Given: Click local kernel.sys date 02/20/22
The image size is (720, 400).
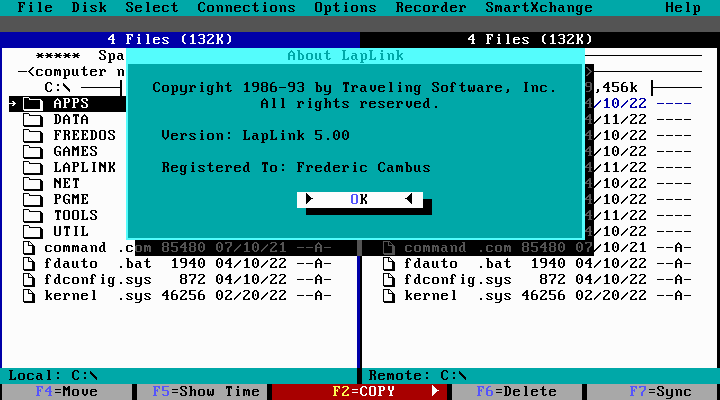Looking at the screenshot, I should point(251,296).
